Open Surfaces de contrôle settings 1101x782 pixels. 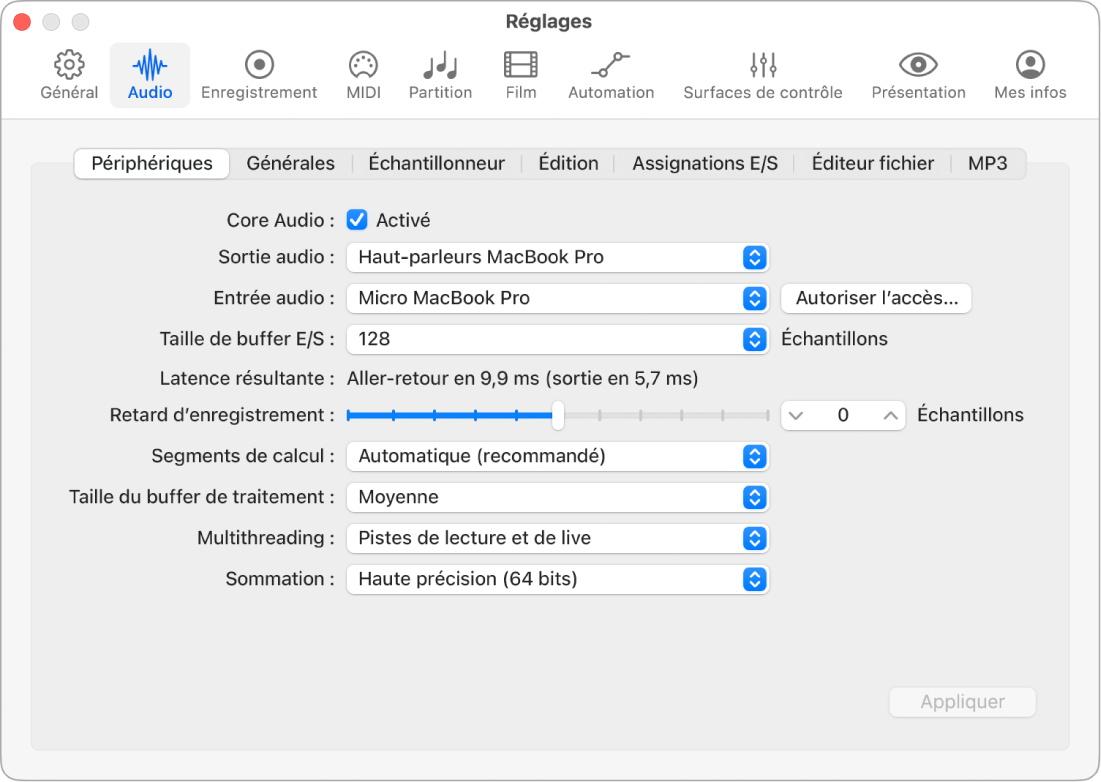click(762, 74)
